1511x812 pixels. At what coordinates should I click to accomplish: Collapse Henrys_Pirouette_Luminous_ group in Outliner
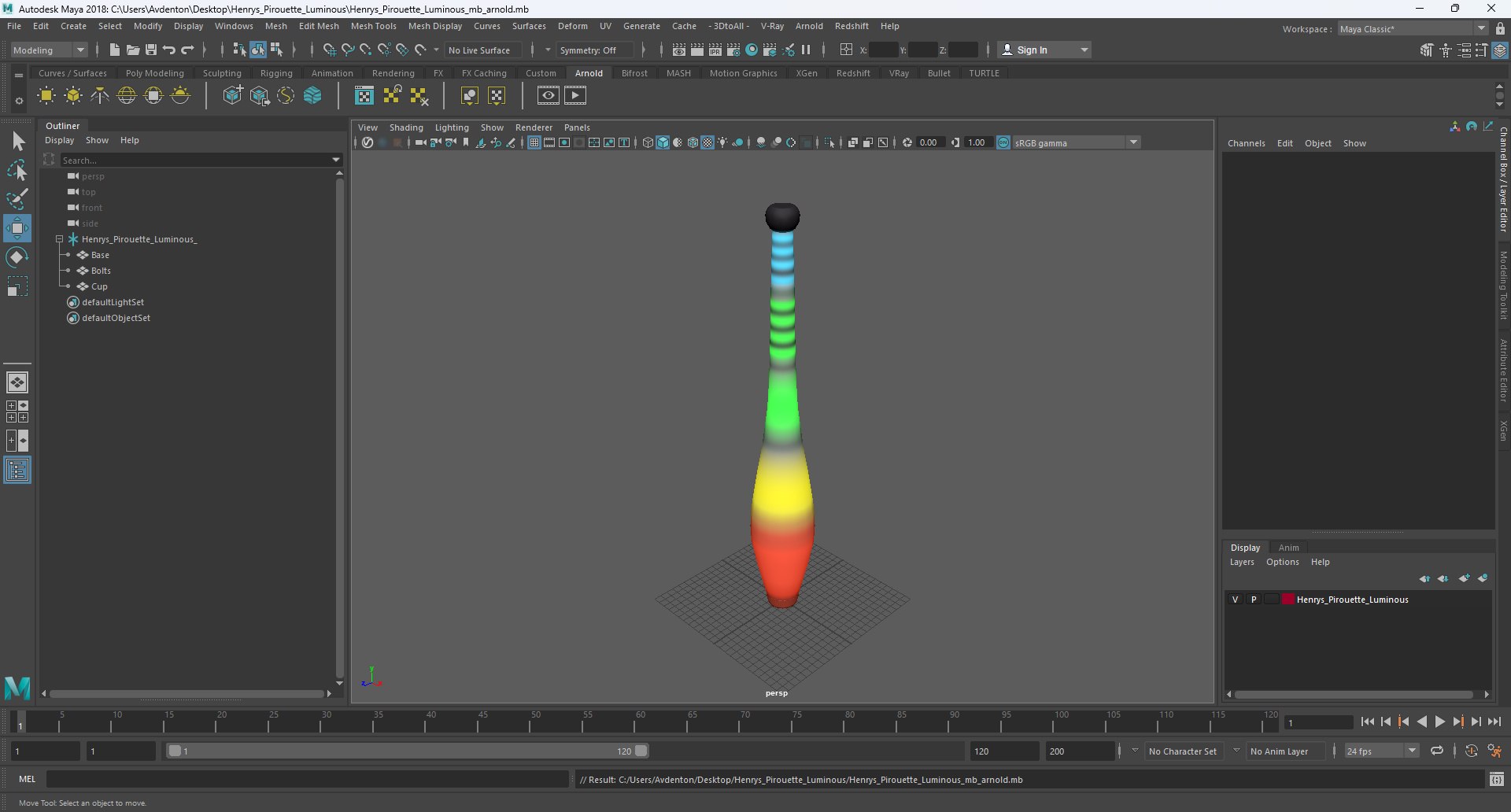point(59,239)
